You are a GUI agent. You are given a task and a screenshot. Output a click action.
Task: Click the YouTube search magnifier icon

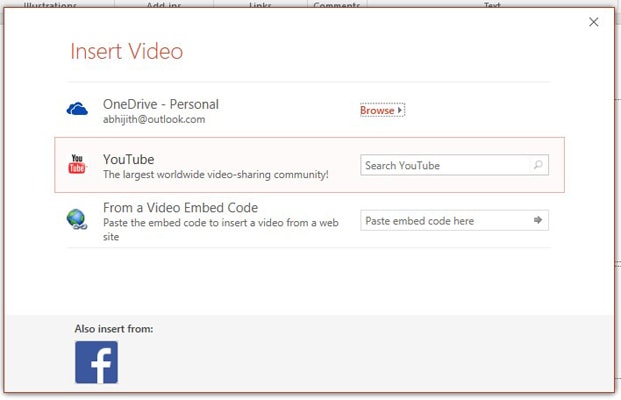(x=538, y=165)
